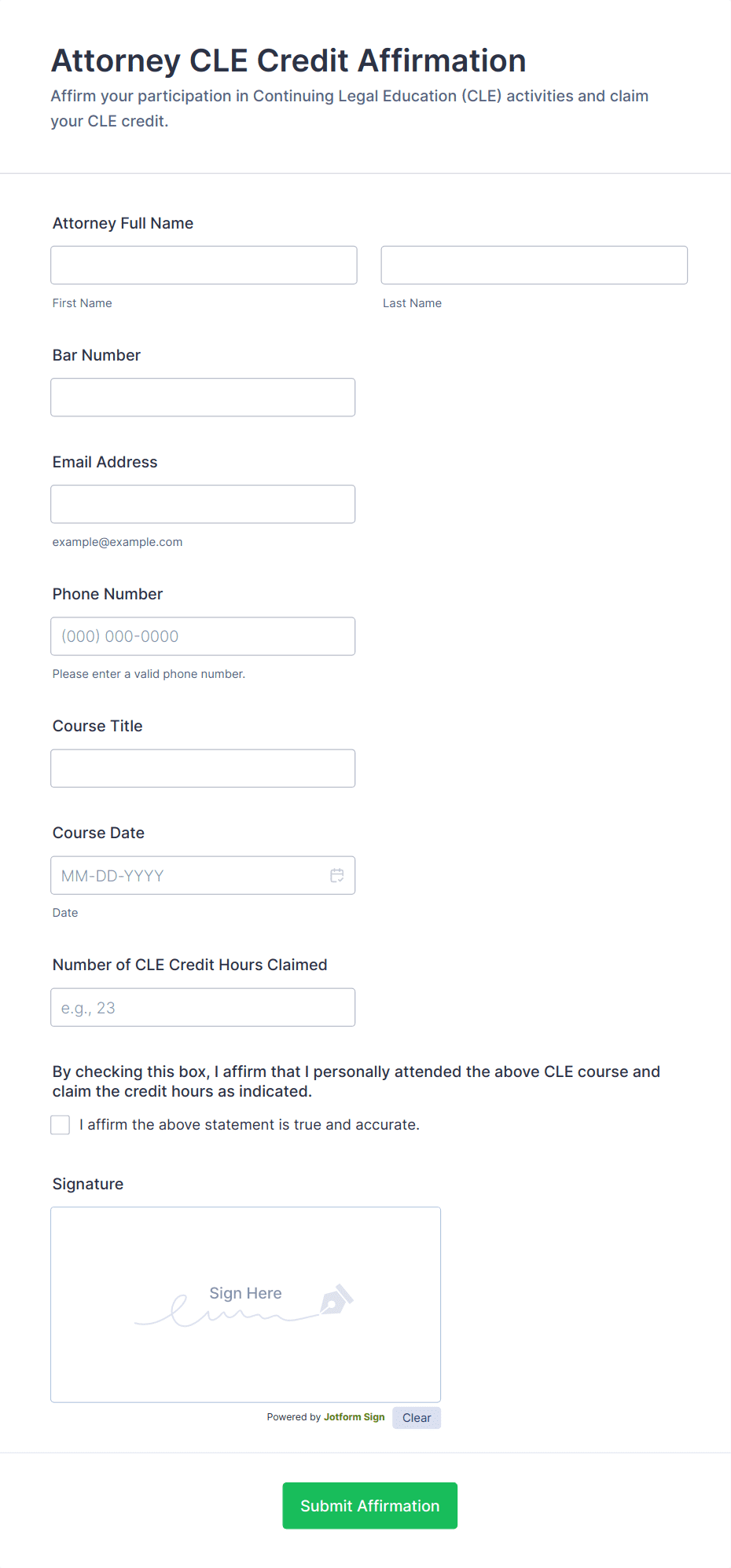731x1568 pixels.
Task: Click the Last Name input field
Action: click(x=534, y=266)
